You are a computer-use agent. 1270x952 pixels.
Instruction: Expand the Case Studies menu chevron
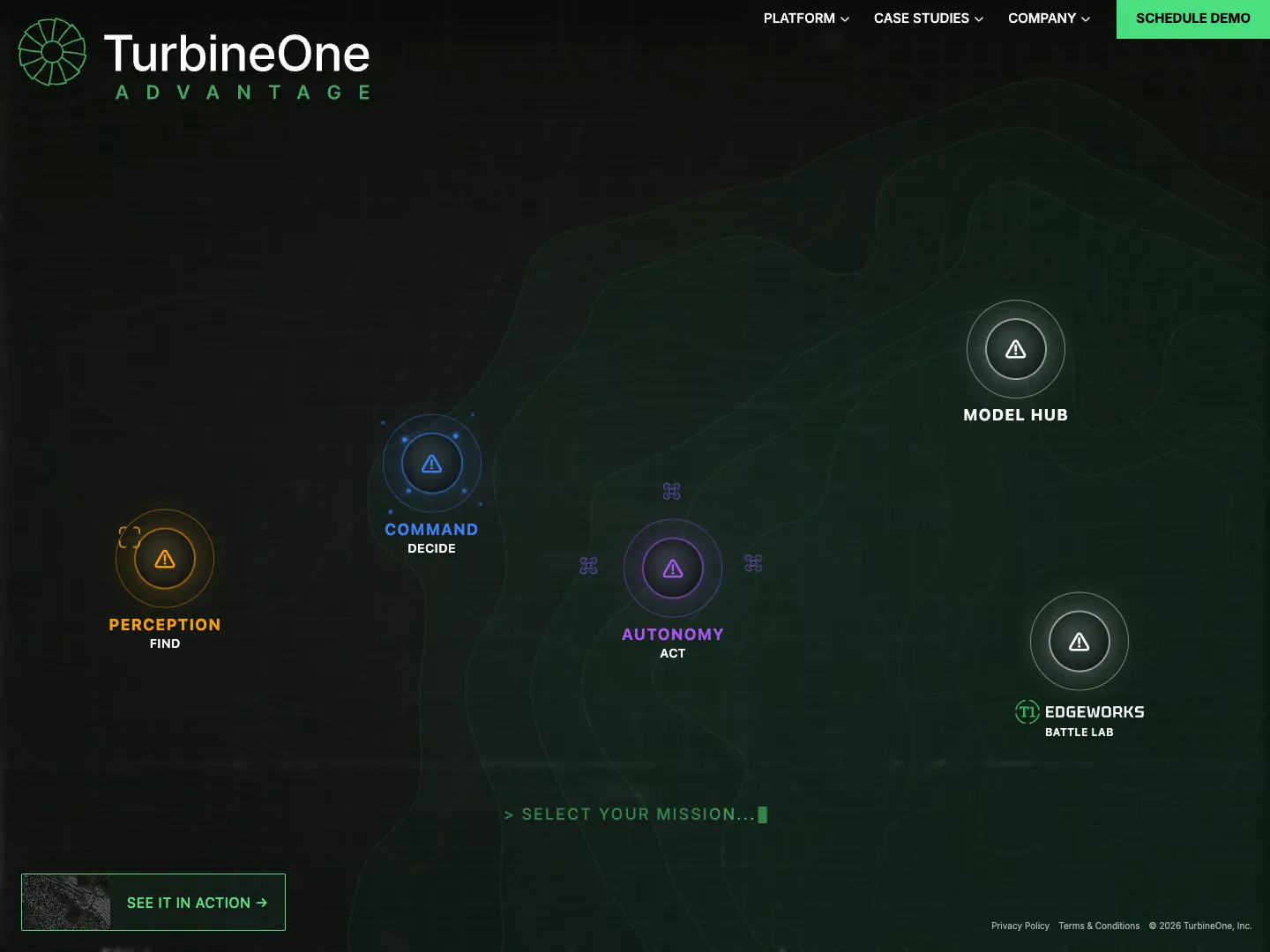[979, 19]
